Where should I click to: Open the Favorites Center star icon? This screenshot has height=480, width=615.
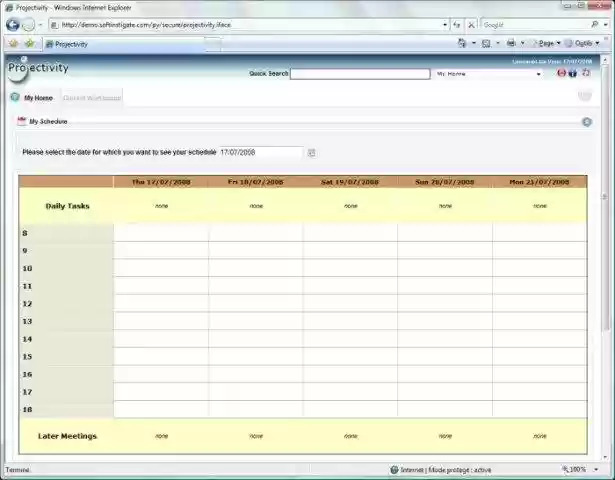(x=14, y=44)
